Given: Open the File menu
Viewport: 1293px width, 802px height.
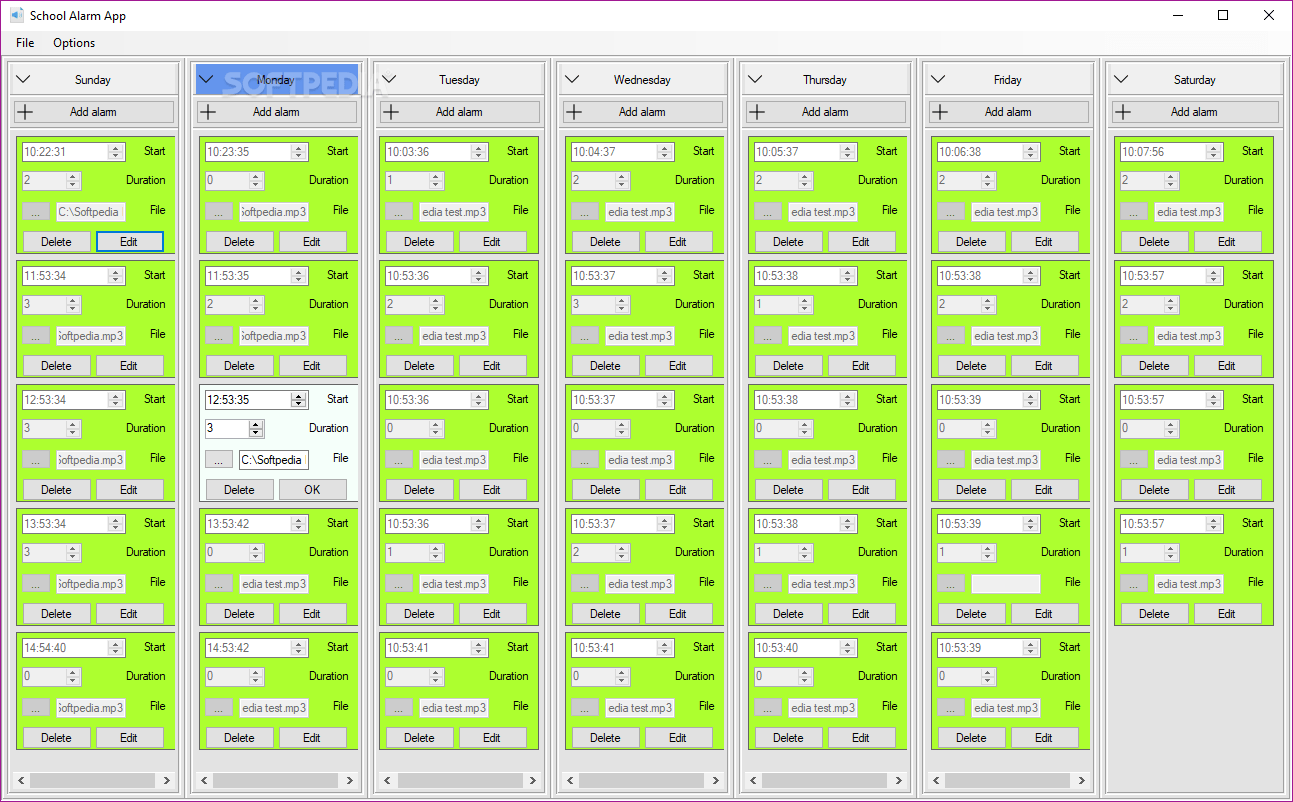Looking at the screenshot, I should pos(24,43).
